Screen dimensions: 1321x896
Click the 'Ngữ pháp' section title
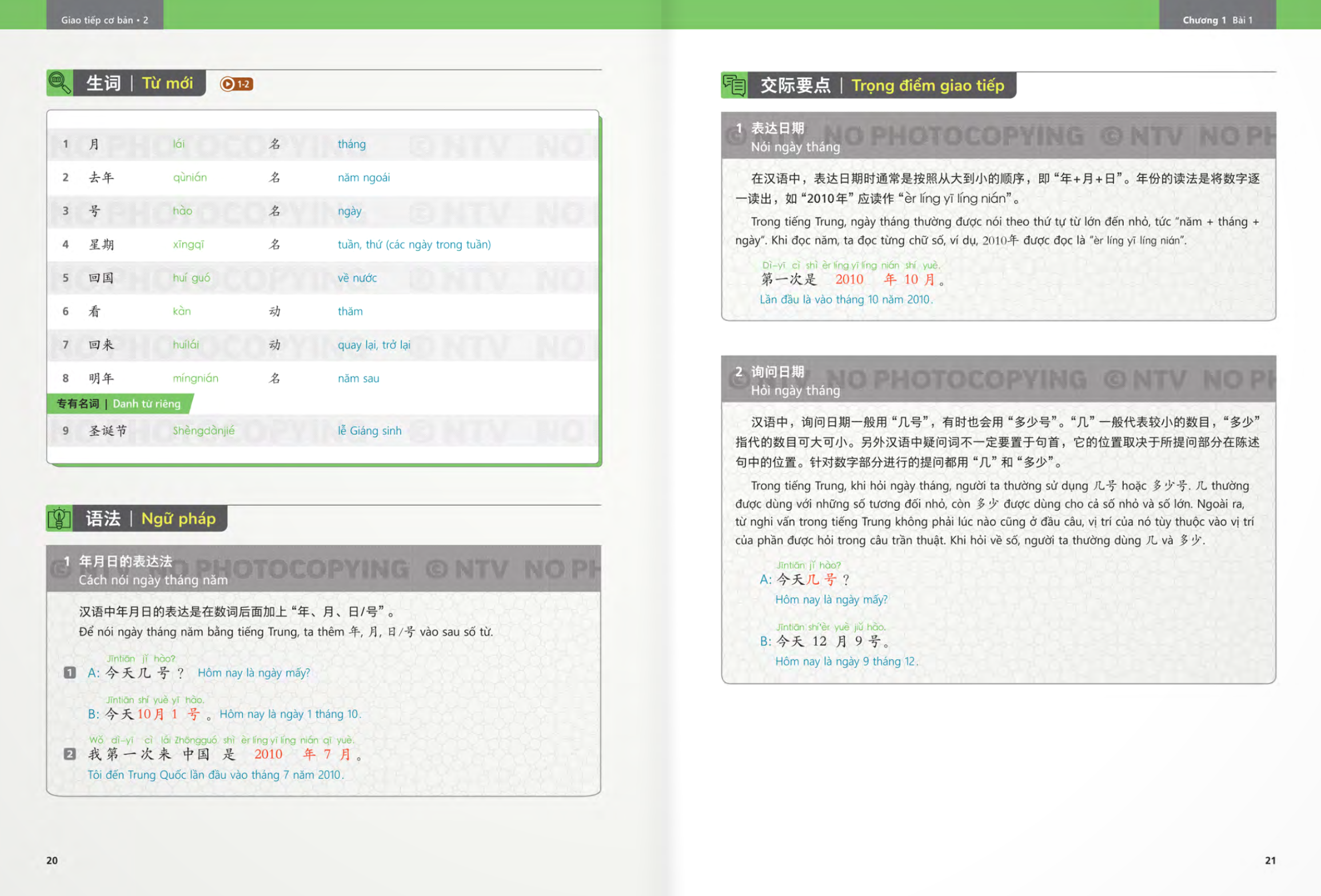click(x=178, y=519)
